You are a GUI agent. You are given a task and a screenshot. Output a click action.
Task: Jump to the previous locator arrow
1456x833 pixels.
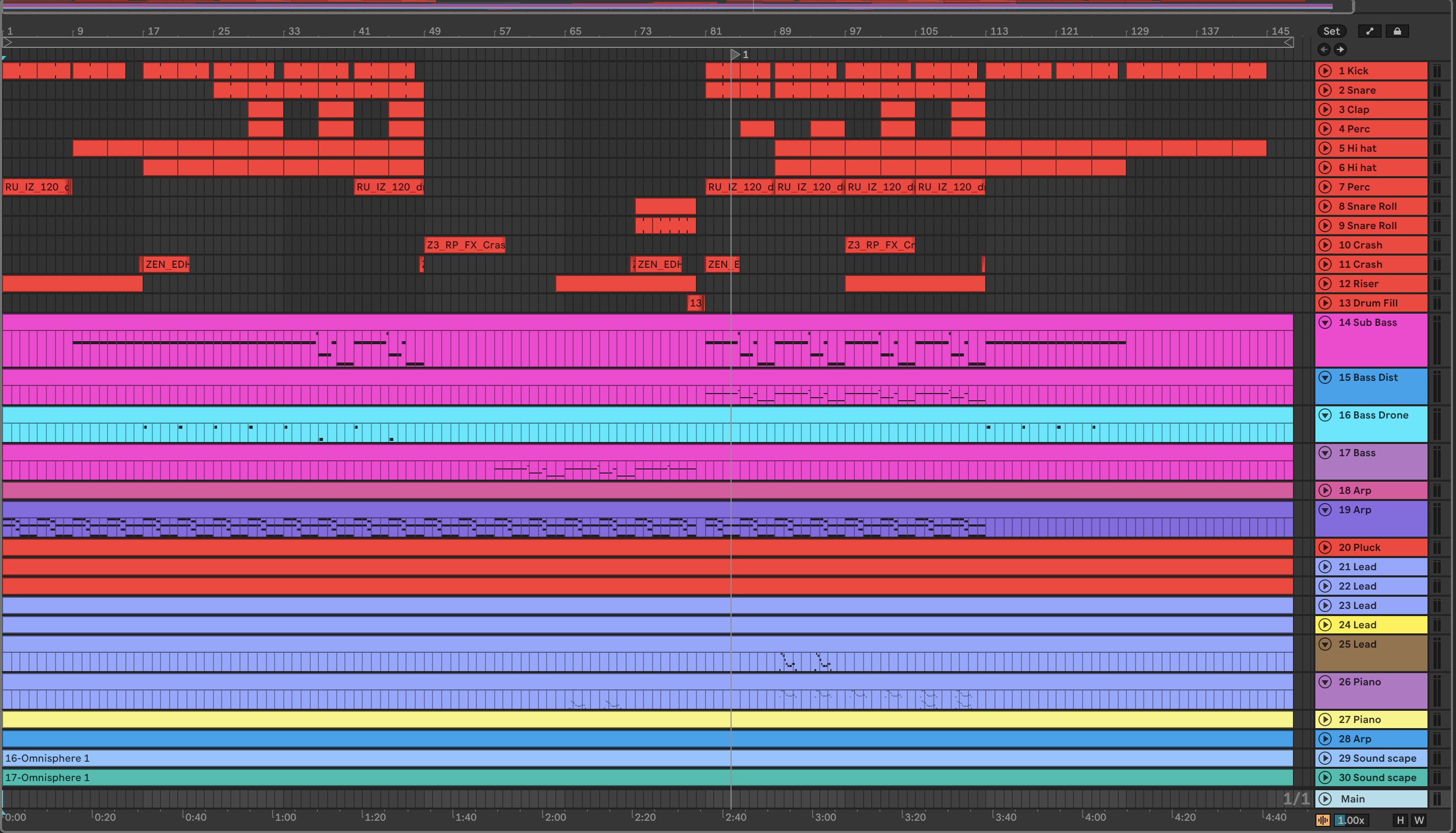(1324, 49)
